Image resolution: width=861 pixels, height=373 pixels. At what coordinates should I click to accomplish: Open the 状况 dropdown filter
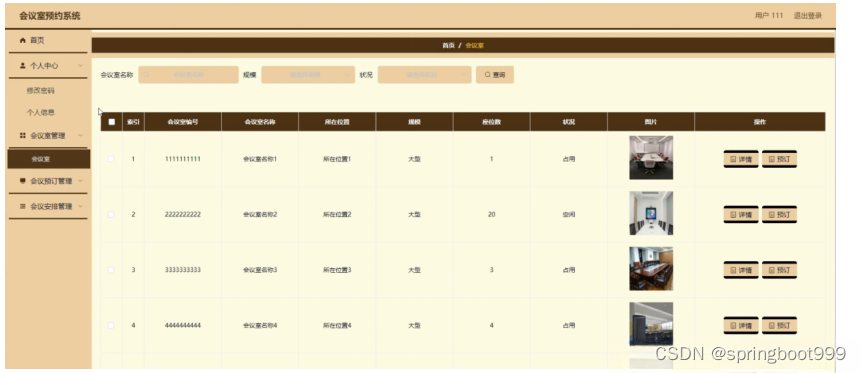[424, 75]
